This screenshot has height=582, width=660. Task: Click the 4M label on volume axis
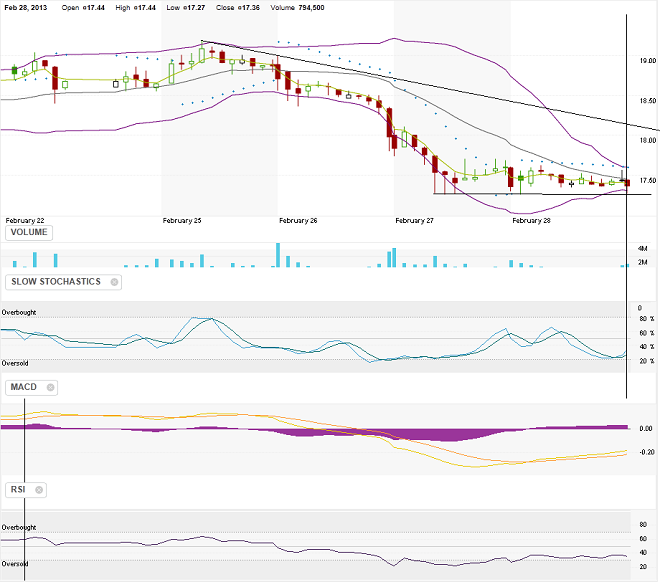pos(643,247)
